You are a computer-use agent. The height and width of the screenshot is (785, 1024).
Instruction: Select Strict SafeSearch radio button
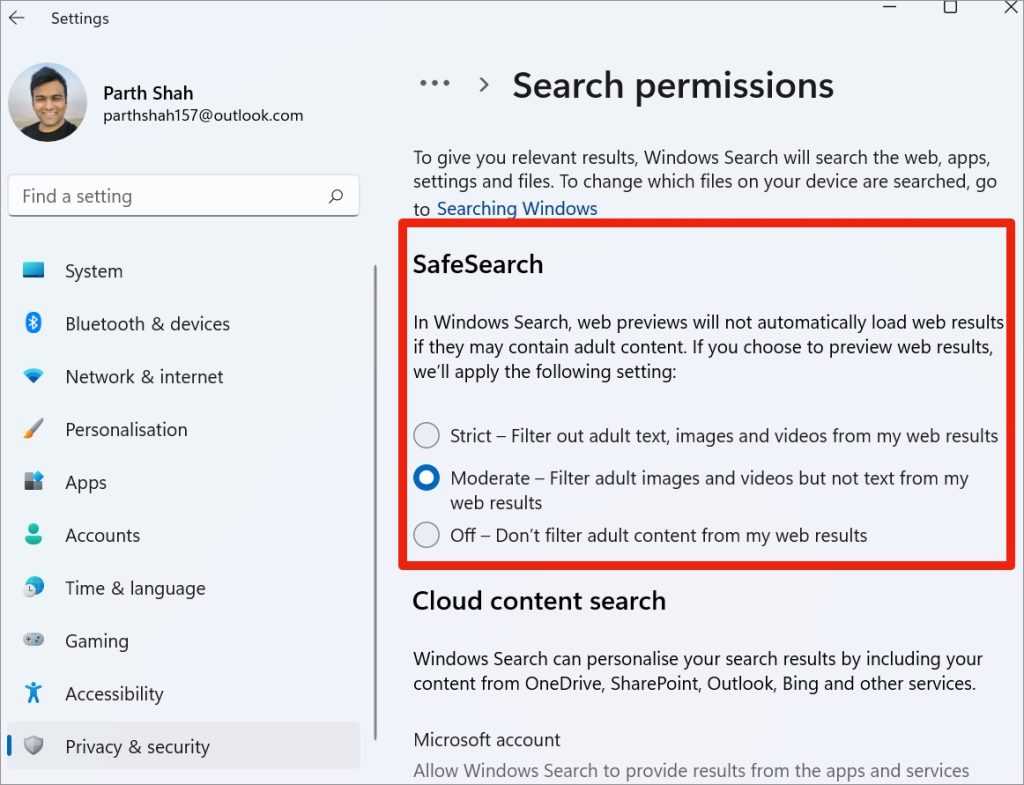point(427,435)
